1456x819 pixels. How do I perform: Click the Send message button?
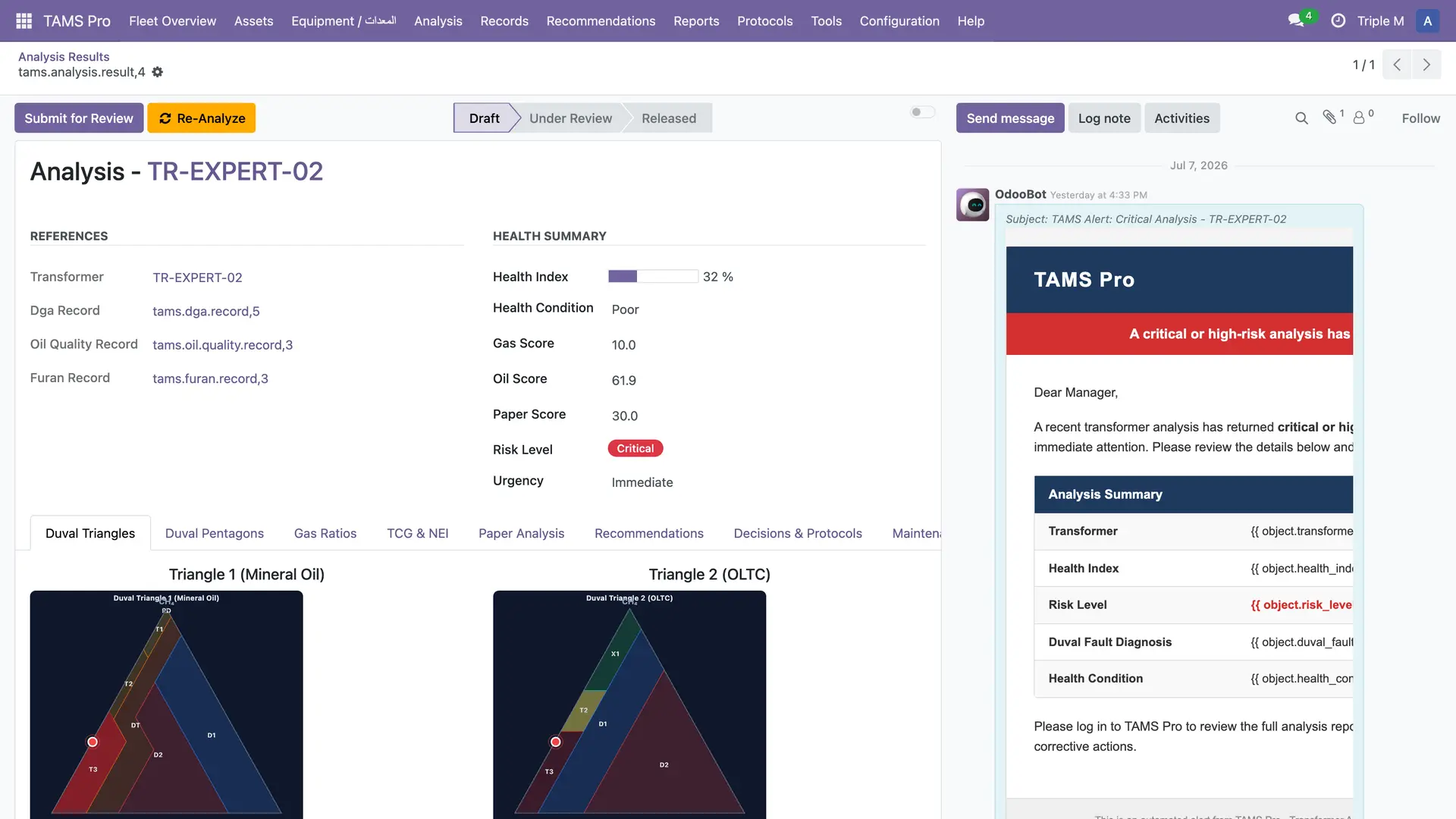point(1010,118)
